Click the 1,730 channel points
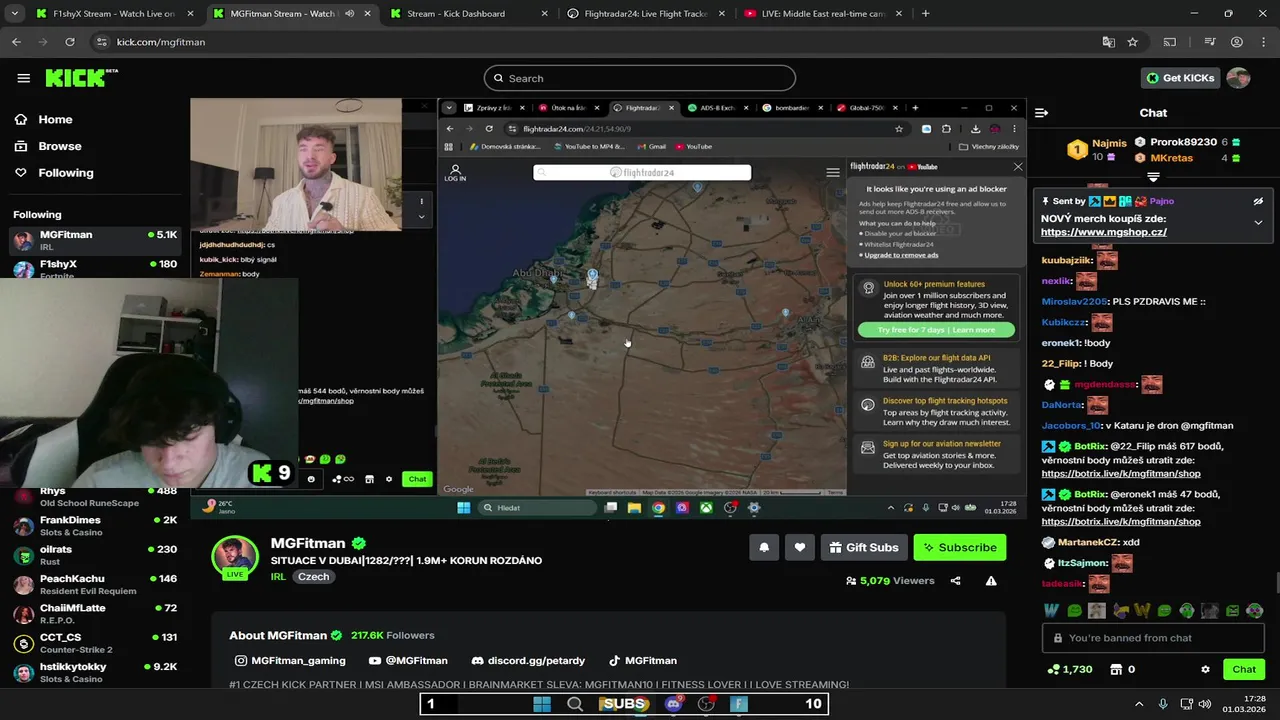The height and width of the screenshot is (720, 1280). coord(1069,669)
